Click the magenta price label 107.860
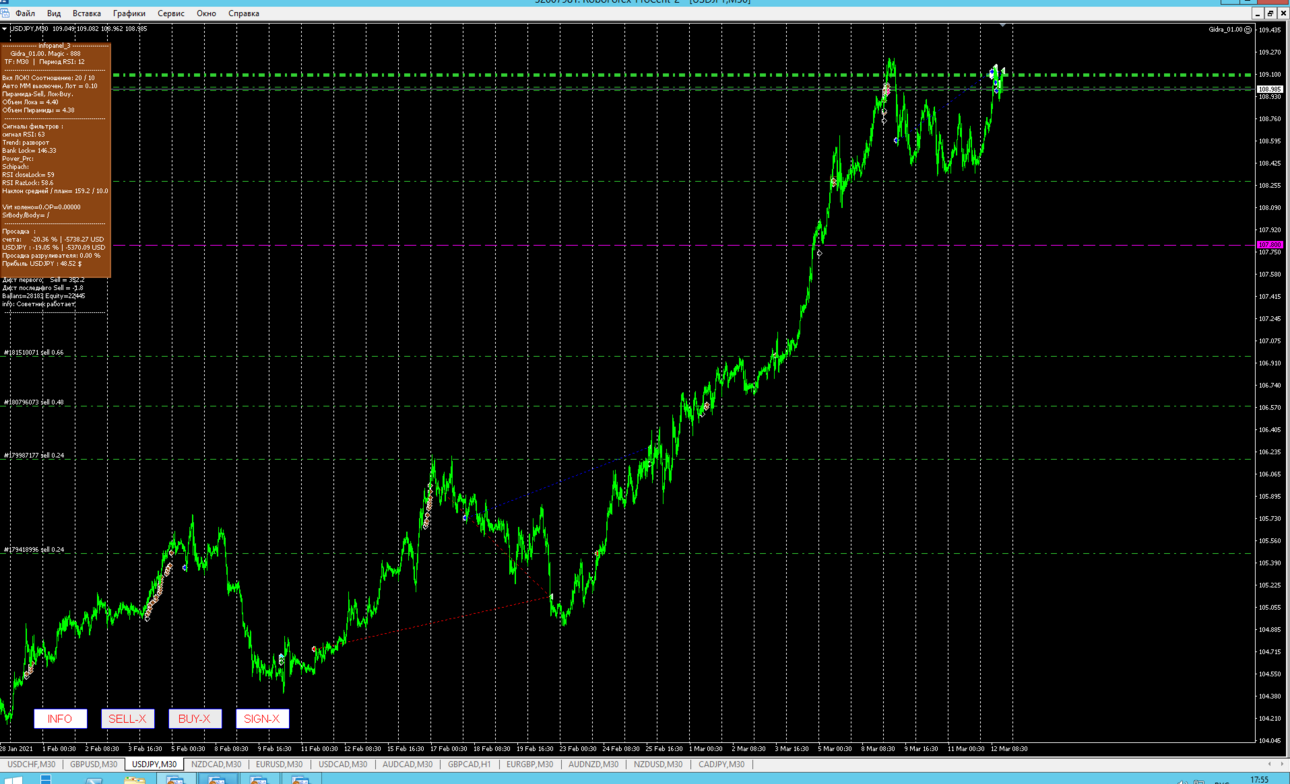This screenshot has height=784, width=1290. point(1269,245)
